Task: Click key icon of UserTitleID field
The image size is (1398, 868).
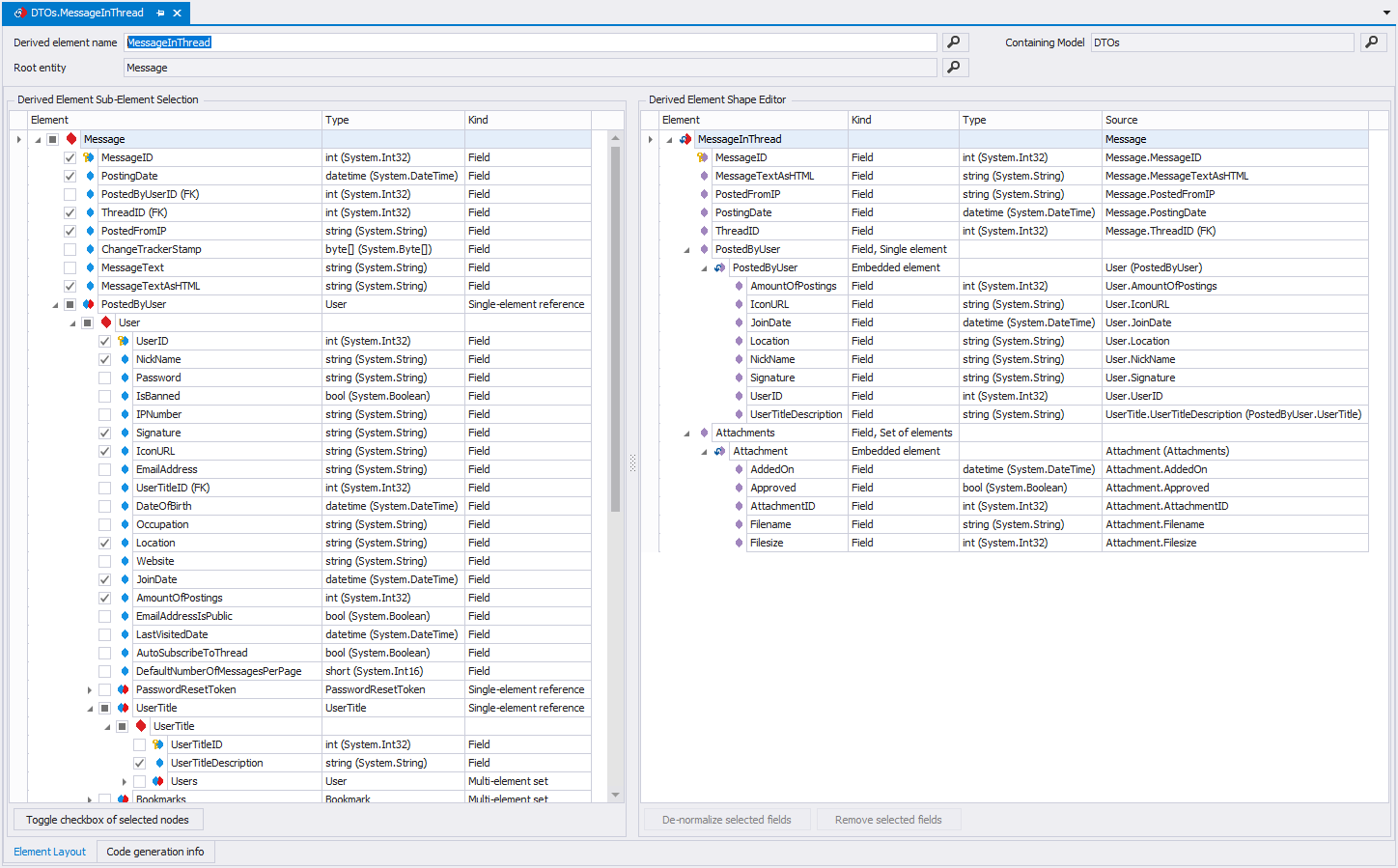Action: click(x=158, y=744)
